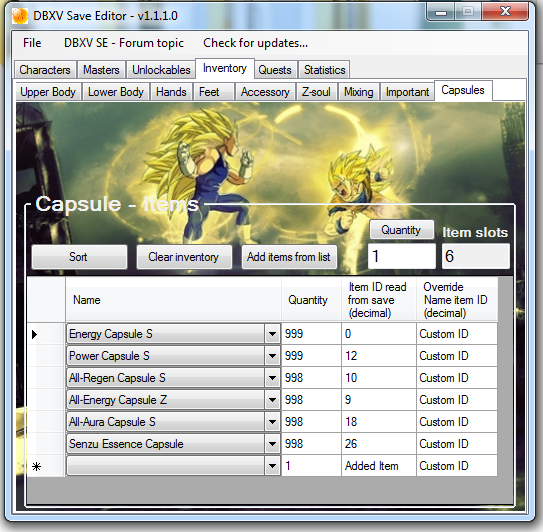Expand the All-Energy Capsule Z dropdown arrow

273,400
